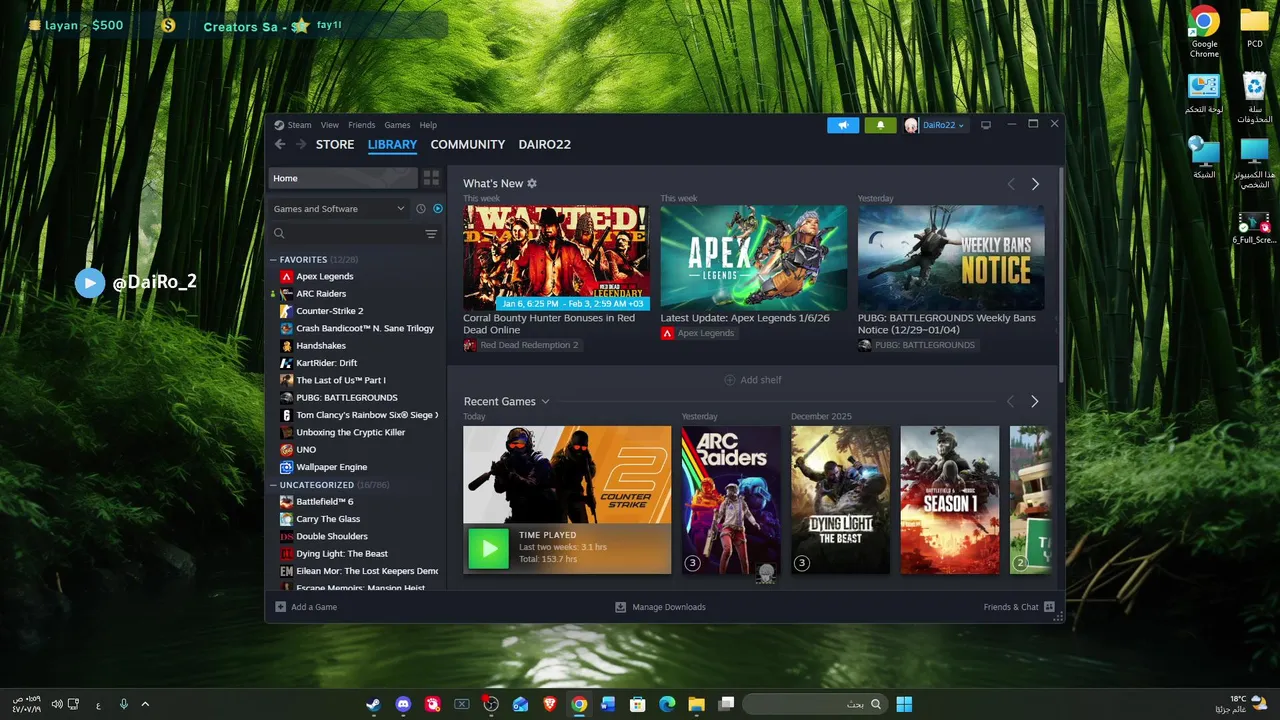Image resolution: width=1280 pixels, height=720 pixels.
Task: Advance Recent Games with right arrow
Action: pos(1035,401)
